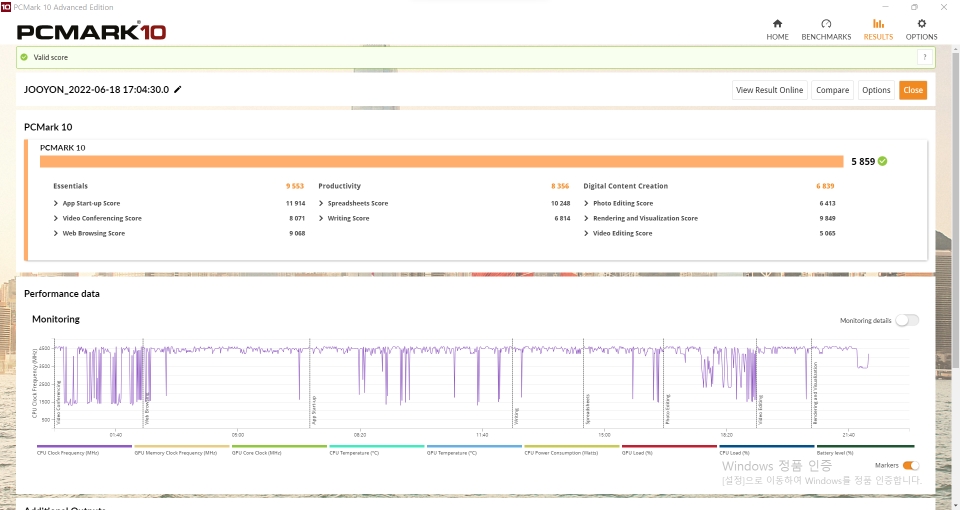This screenshot has height=510, width=960.
Task: Click the Writing marker on graph
Action: pyautogui.click(x=517, y=416)
